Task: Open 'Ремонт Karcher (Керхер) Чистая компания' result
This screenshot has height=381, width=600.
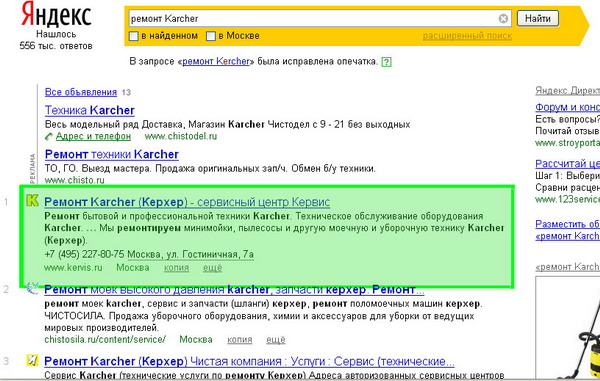Action: coord(249,361)
